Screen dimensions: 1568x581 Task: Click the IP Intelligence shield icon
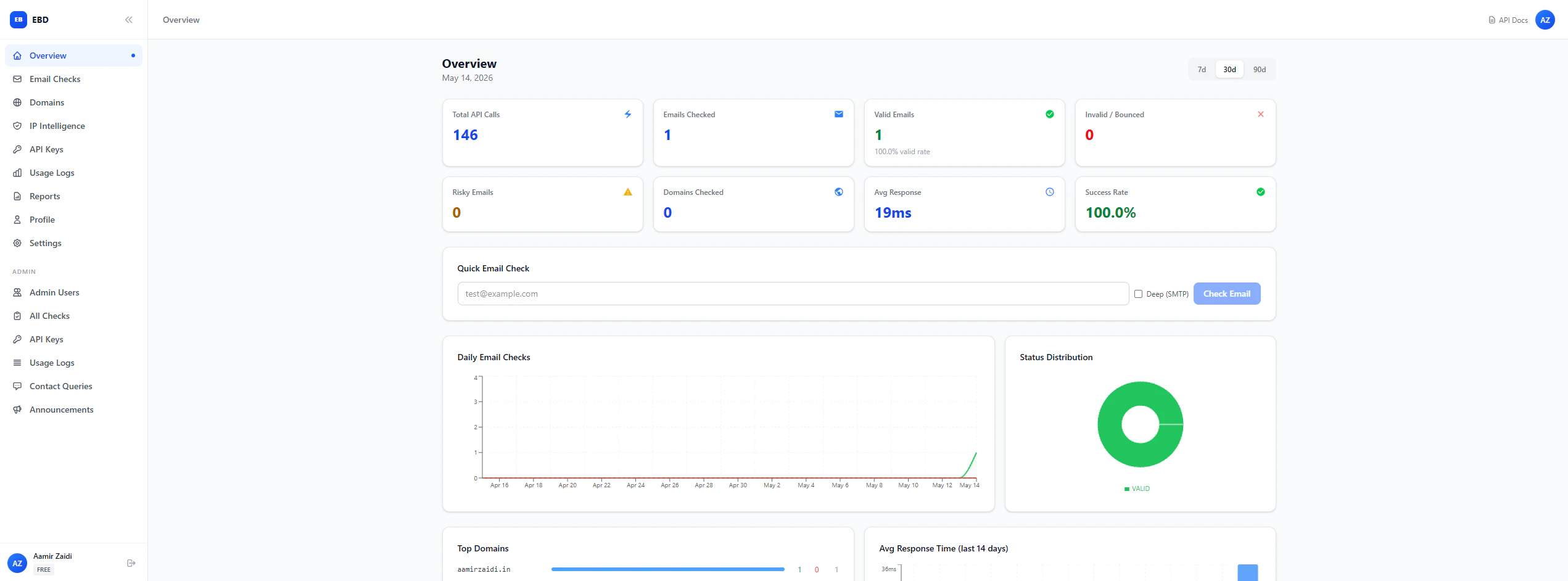17,126
